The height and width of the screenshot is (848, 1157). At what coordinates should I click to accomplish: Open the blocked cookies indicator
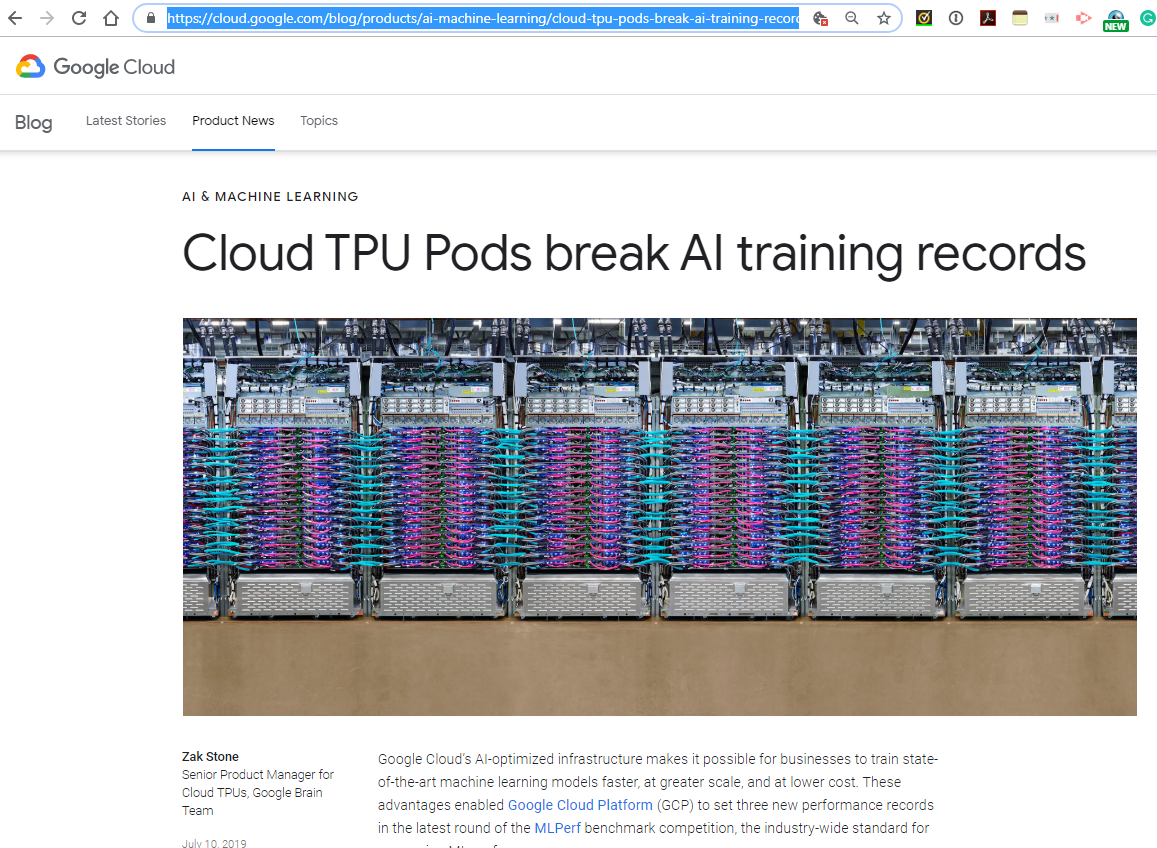click(820, 18)
